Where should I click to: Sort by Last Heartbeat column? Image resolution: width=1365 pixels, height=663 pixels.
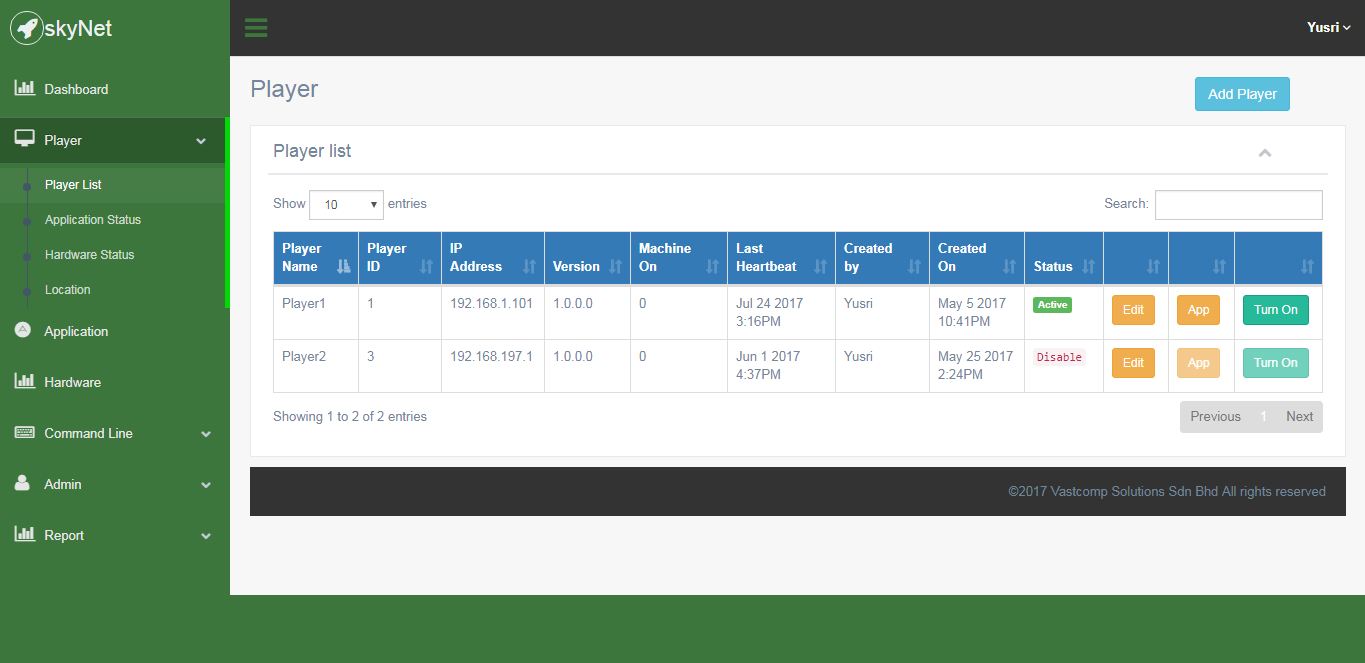[780, 258]
